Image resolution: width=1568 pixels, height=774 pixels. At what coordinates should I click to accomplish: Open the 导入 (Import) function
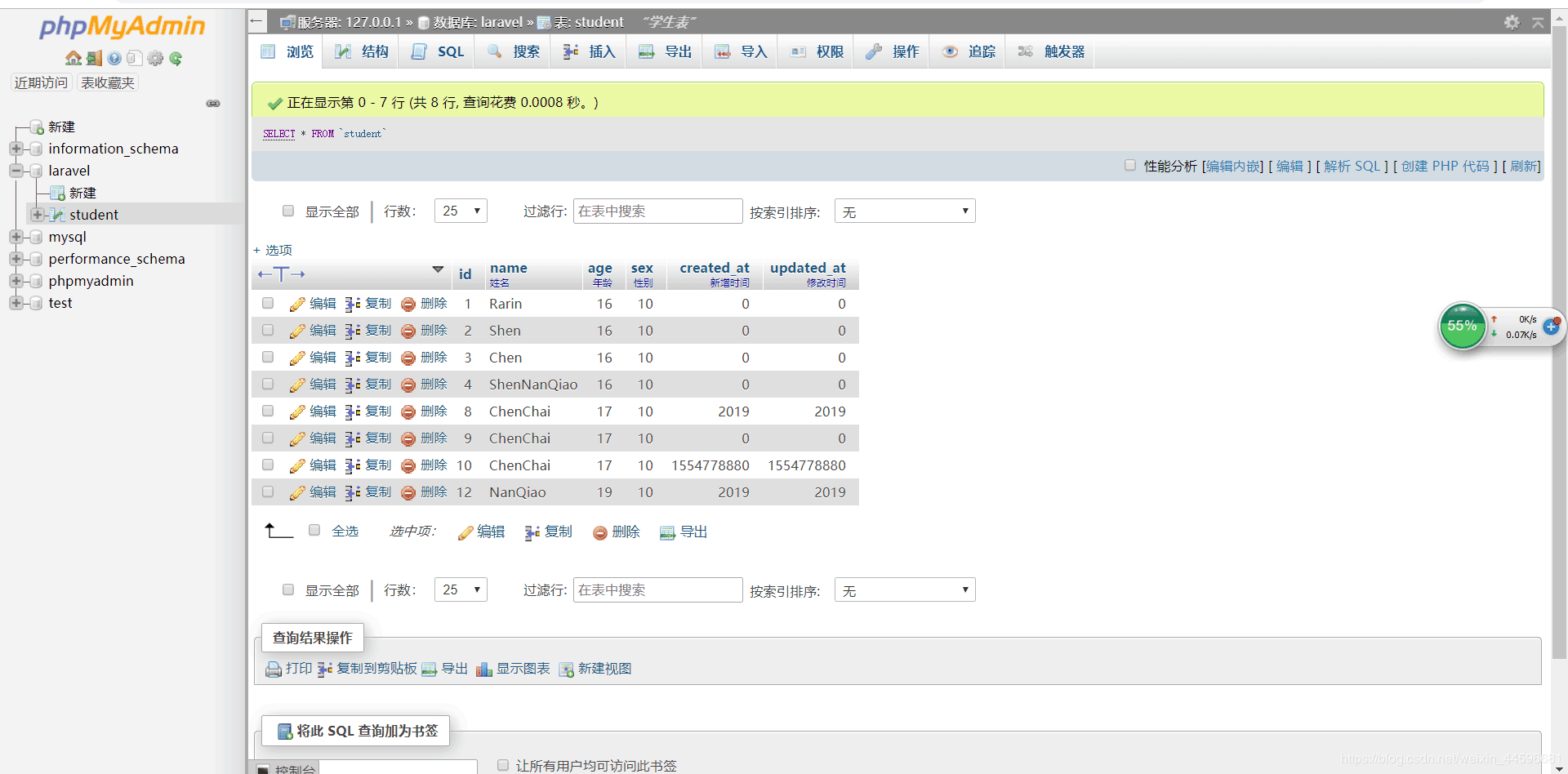point(739,51)
